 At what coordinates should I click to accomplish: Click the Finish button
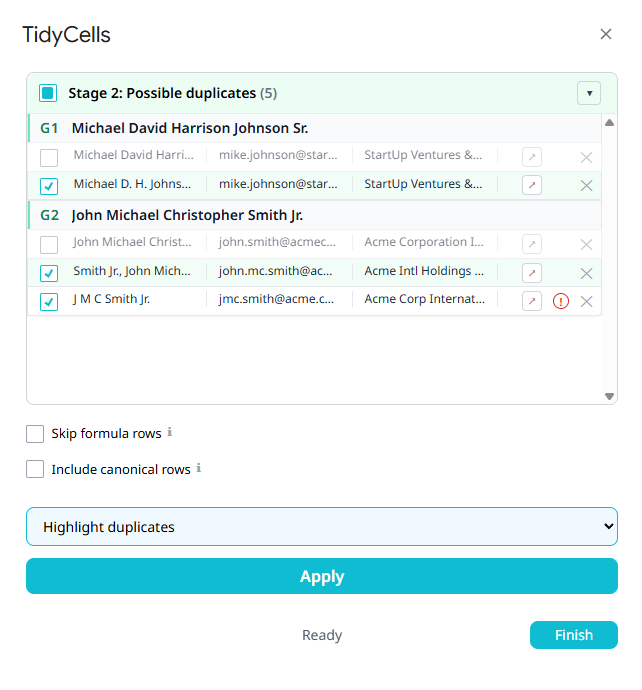[573, 635]
